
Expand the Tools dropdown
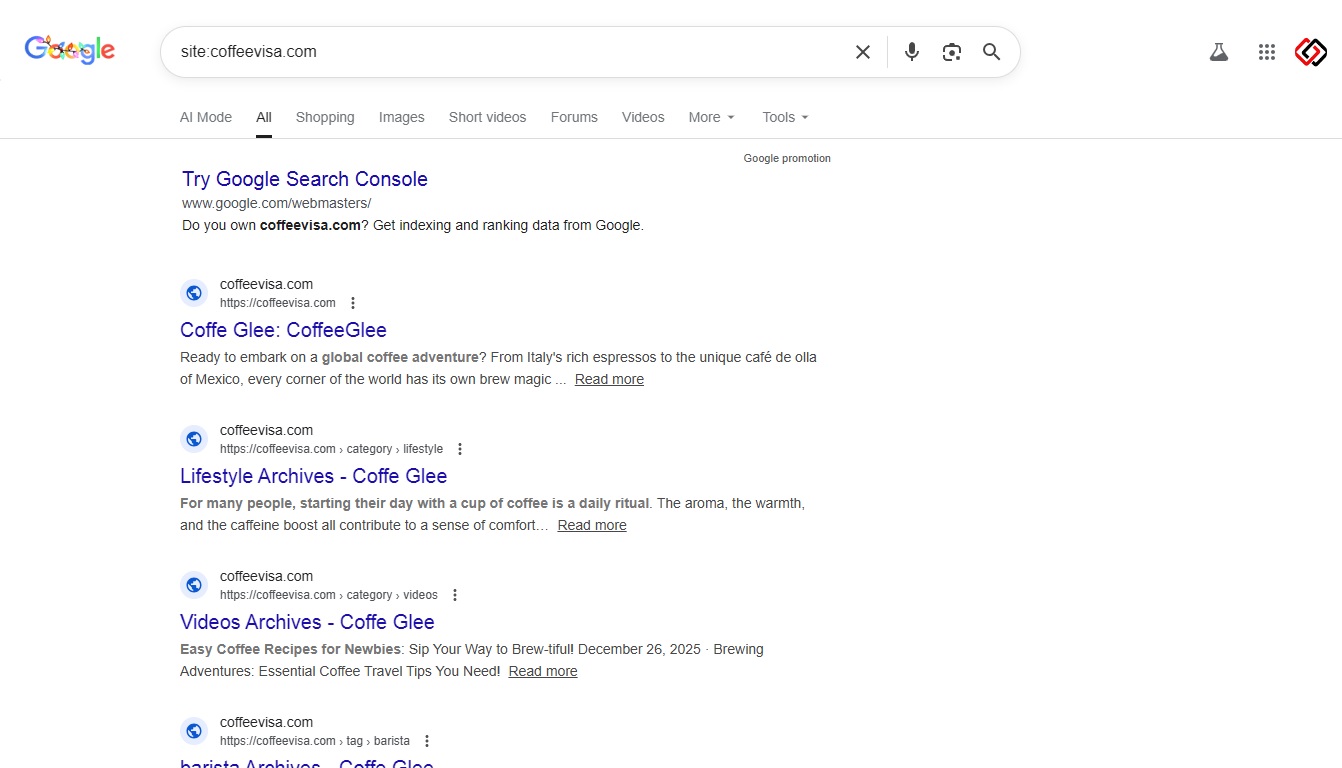785,117
